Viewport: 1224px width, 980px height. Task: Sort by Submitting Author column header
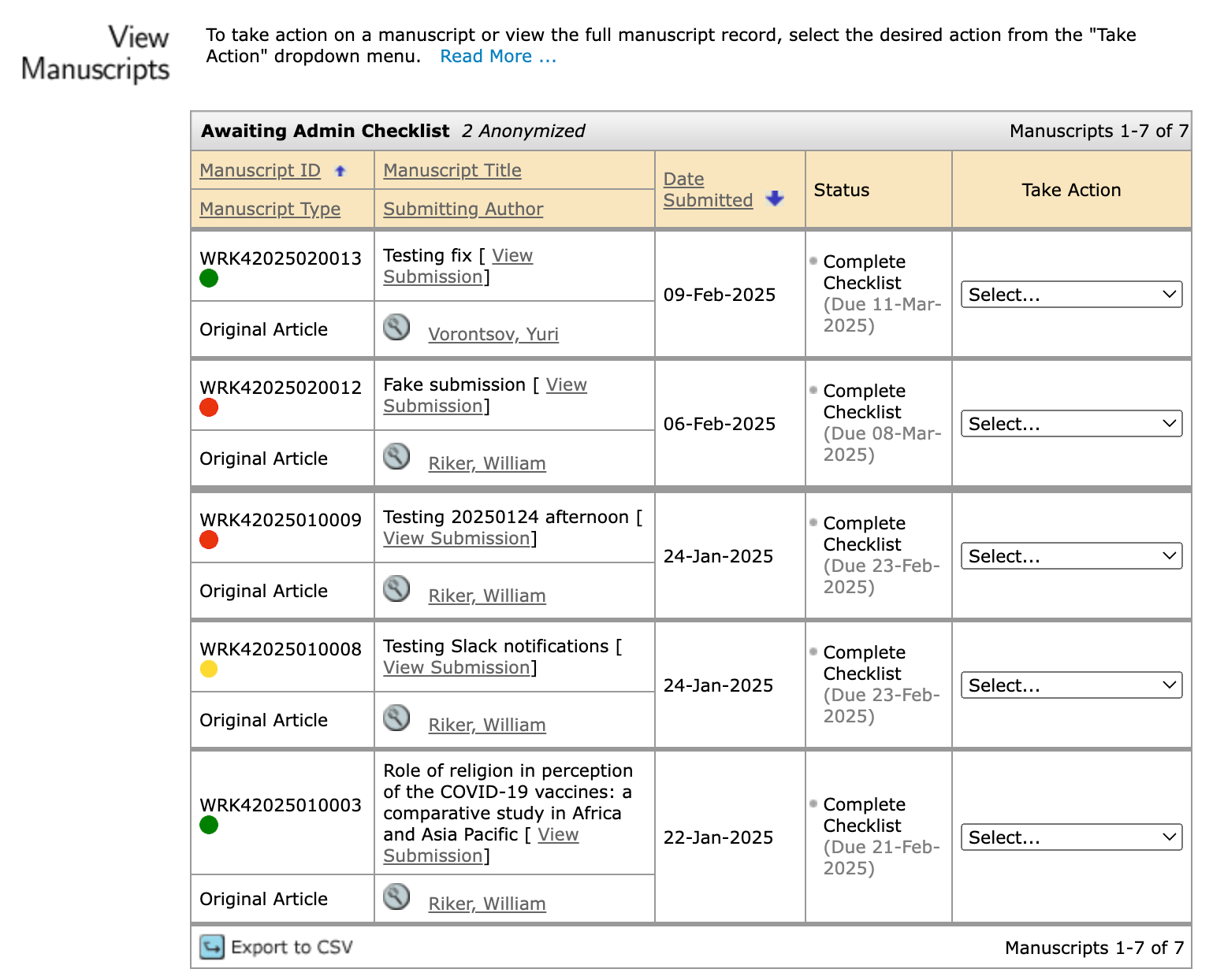pyautogui.click(x=463, y=210)
